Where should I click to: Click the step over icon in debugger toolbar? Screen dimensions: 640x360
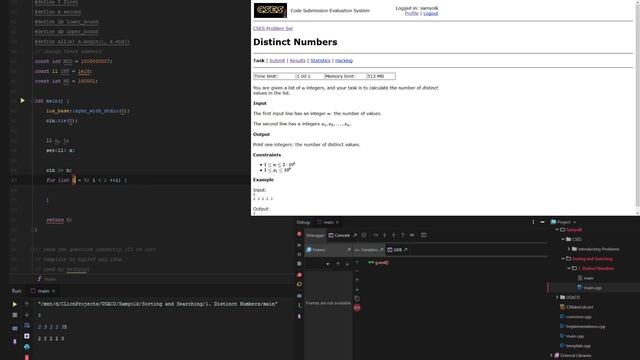click(x=376, y=235)
